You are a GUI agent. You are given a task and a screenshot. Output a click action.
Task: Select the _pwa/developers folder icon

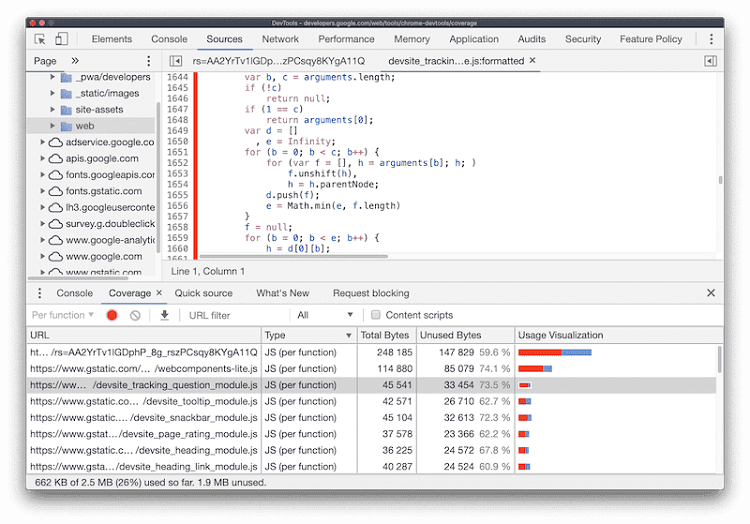click(x=66, y=77)
